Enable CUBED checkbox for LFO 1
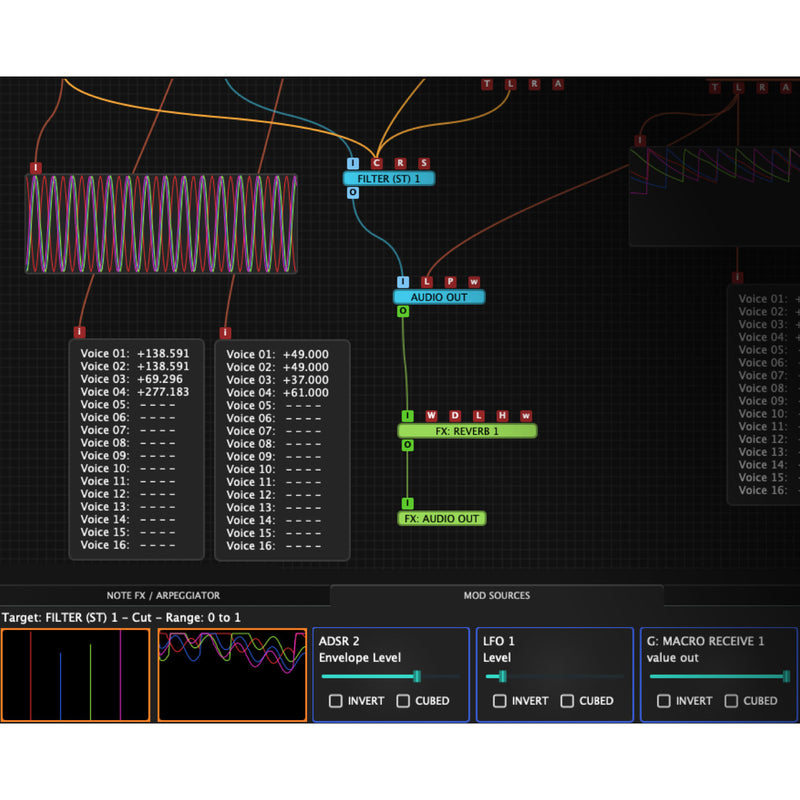Image resolution: width=800 pixels, height=800 pixels. (568, 701)
